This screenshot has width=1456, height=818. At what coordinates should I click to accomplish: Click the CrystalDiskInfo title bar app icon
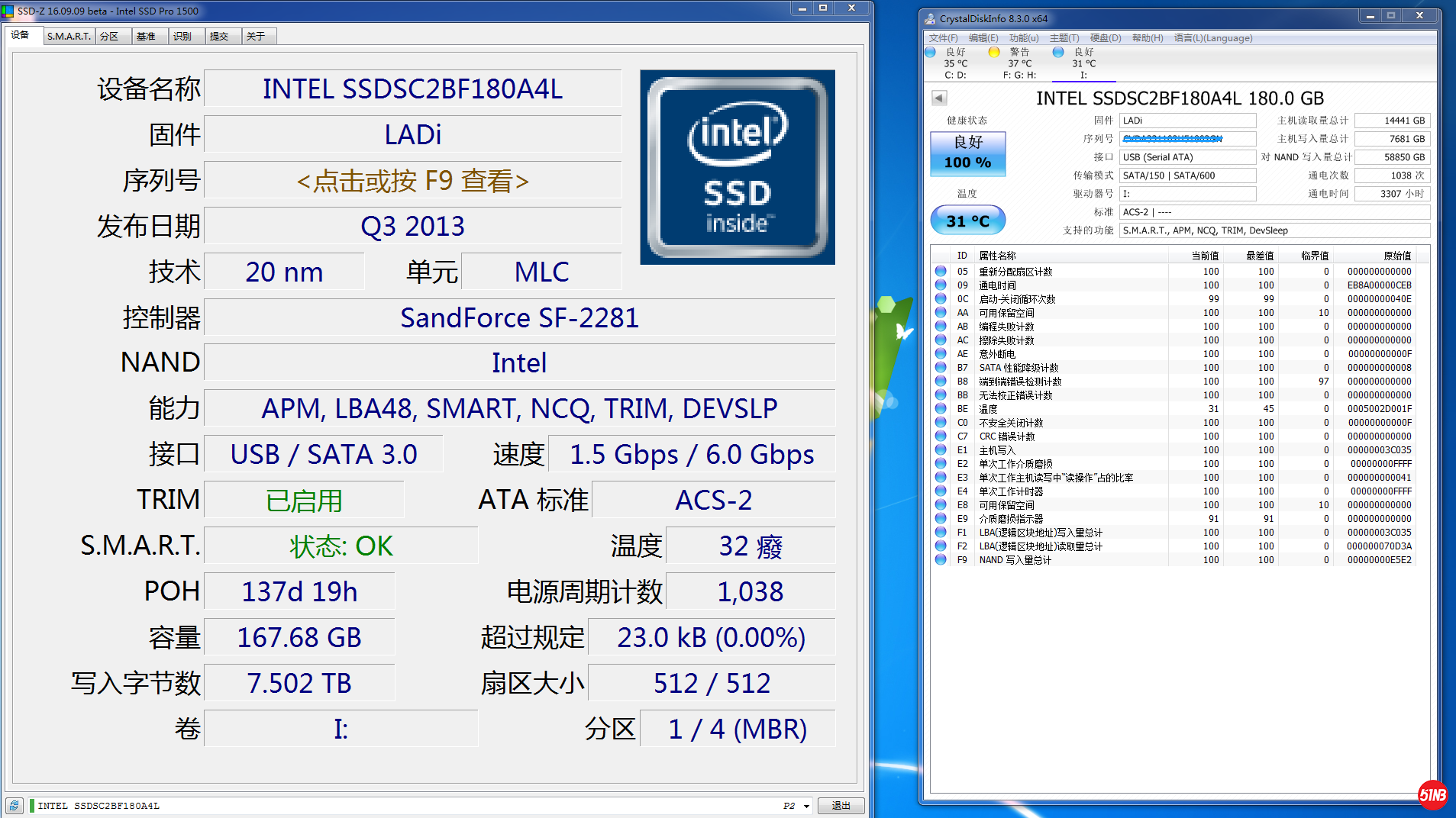[x=930, y=18]
